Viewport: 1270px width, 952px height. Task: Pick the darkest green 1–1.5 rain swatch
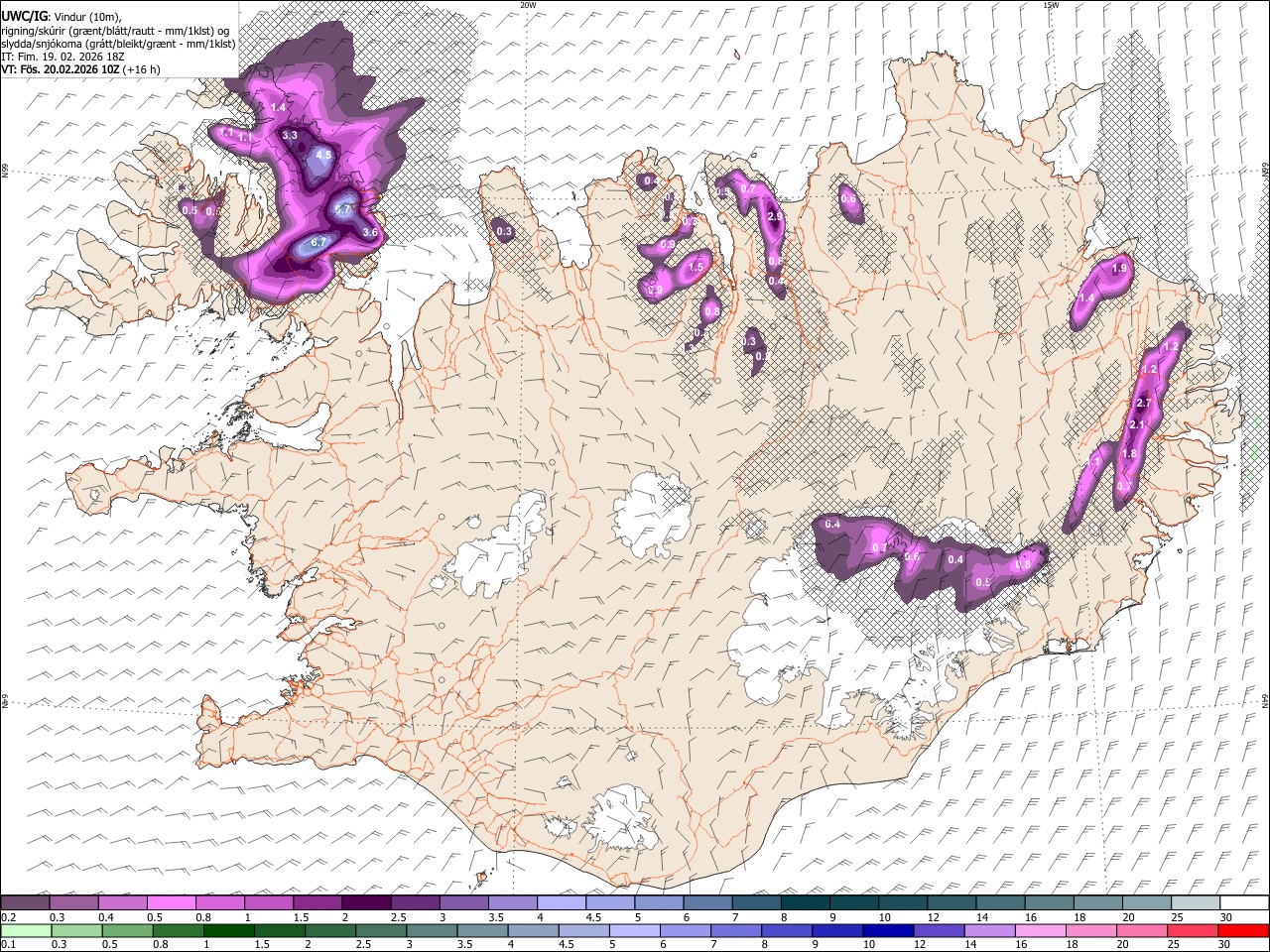[x=229, y=930]
